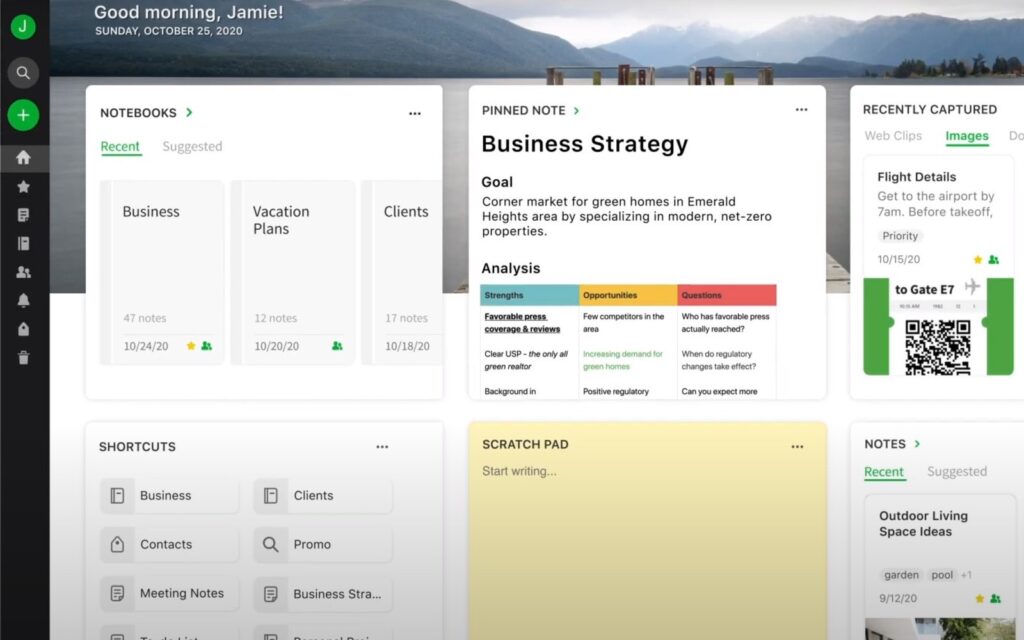Open Shortcuts via the star icon in sidebar
Viewport: 1024px width, 640px height.
(23, 186)
